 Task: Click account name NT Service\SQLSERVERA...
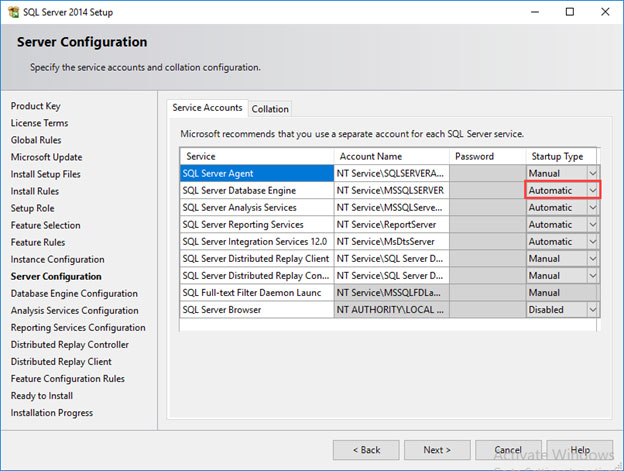click(x=392, y=173)
